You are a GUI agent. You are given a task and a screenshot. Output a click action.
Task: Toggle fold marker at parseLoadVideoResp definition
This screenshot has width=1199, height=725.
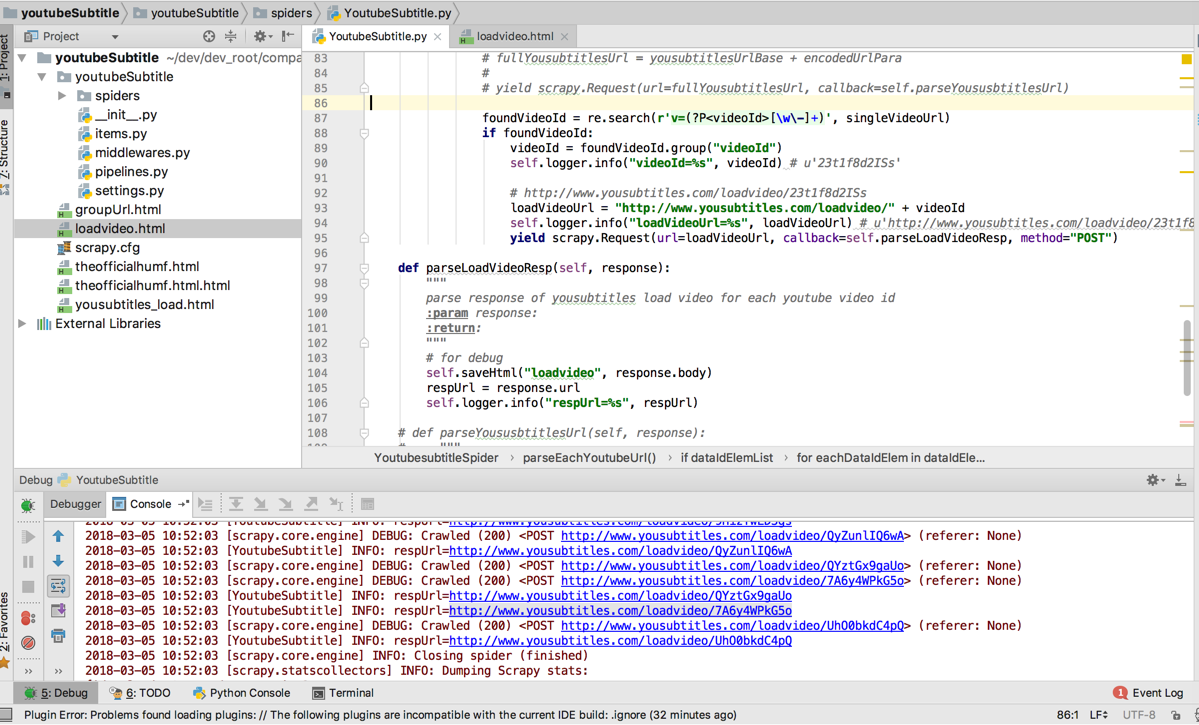[x=365, y=268]
